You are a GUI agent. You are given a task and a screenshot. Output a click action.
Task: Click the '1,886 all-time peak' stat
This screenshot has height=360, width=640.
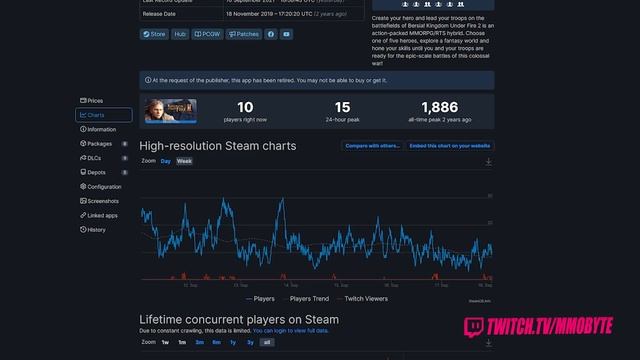(x=440, y=111)
